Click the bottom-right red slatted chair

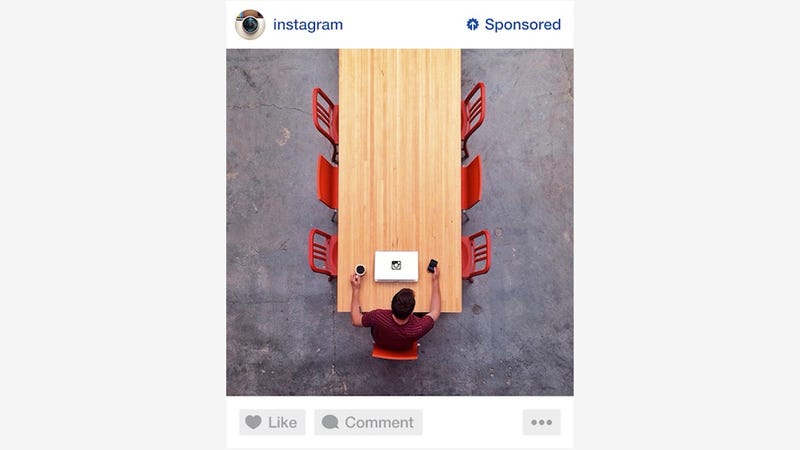[476, 254]
